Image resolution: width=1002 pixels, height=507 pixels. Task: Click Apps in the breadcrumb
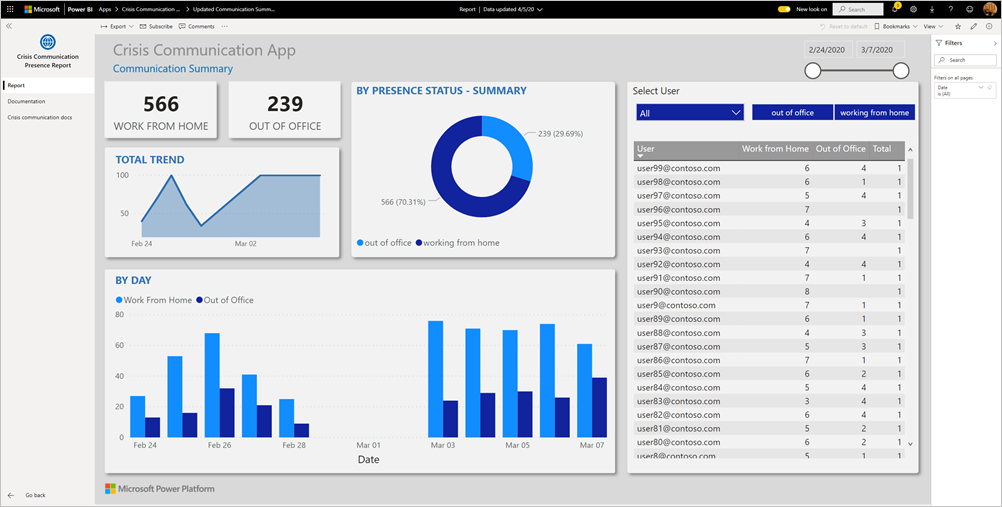(105, 10)
